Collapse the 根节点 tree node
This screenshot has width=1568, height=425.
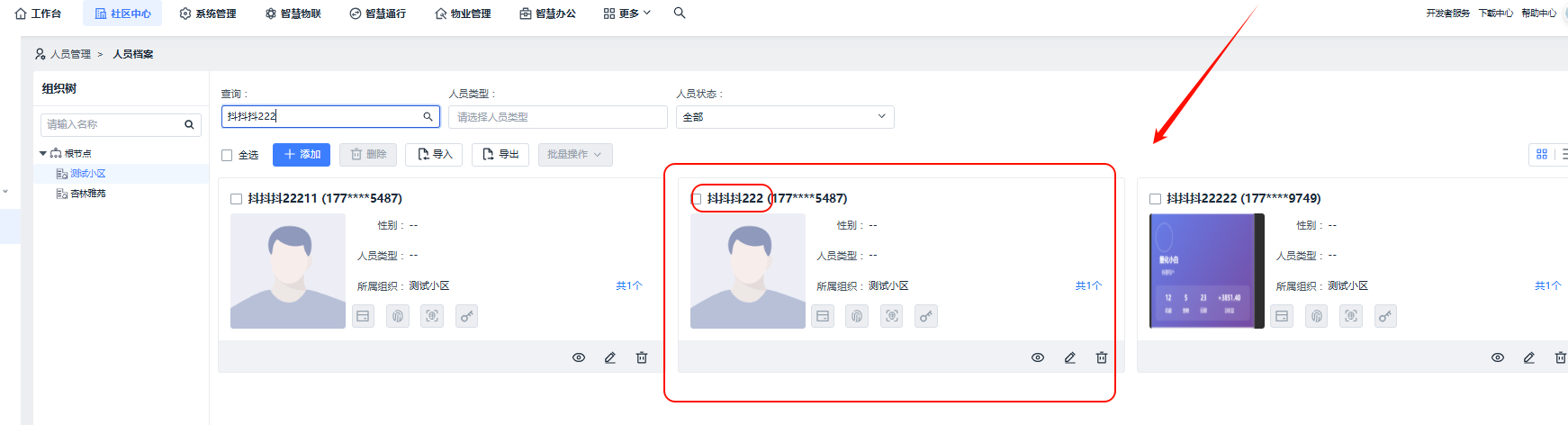point(43,153)
